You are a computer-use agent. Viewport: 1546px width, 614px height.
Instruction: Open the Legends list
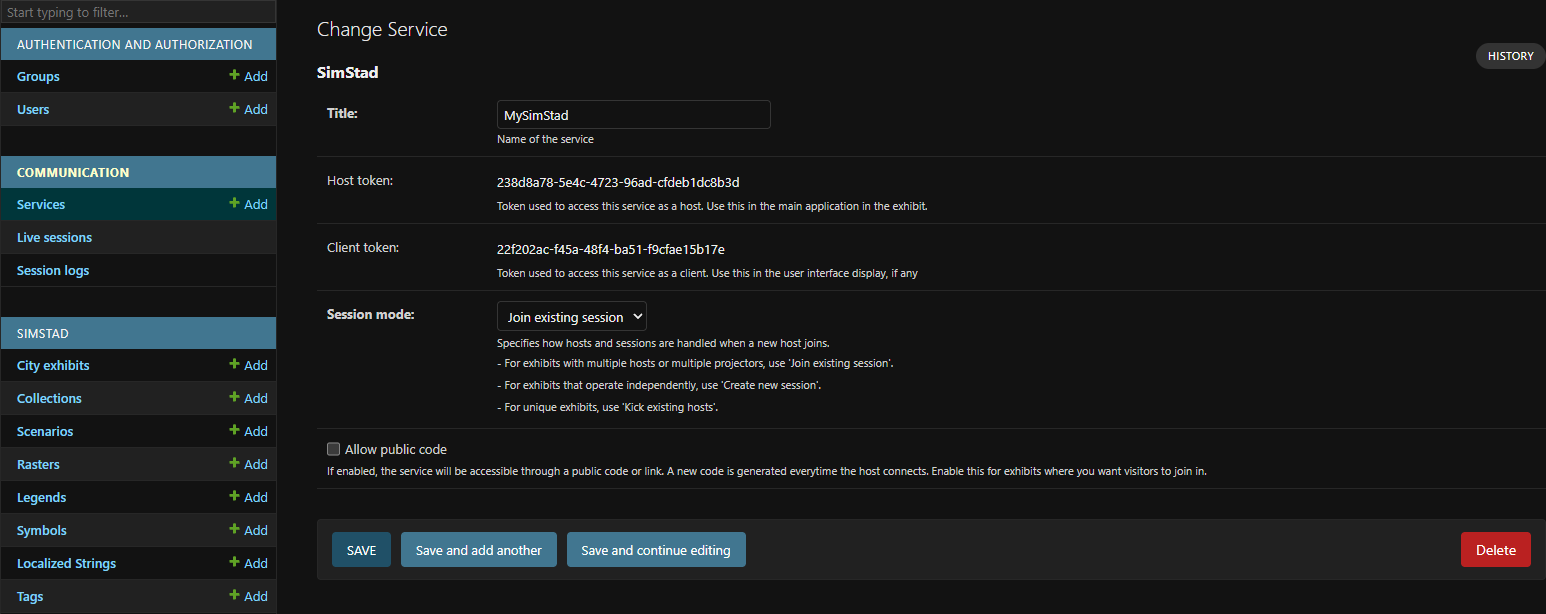(x=41, y=497)
